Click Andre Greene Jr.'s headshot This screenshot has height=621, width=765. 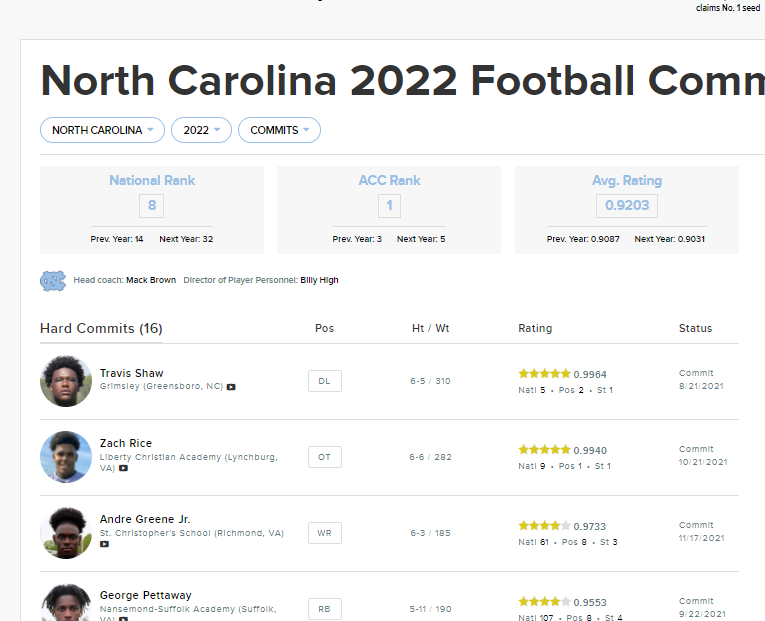click(x=66, y=533)
